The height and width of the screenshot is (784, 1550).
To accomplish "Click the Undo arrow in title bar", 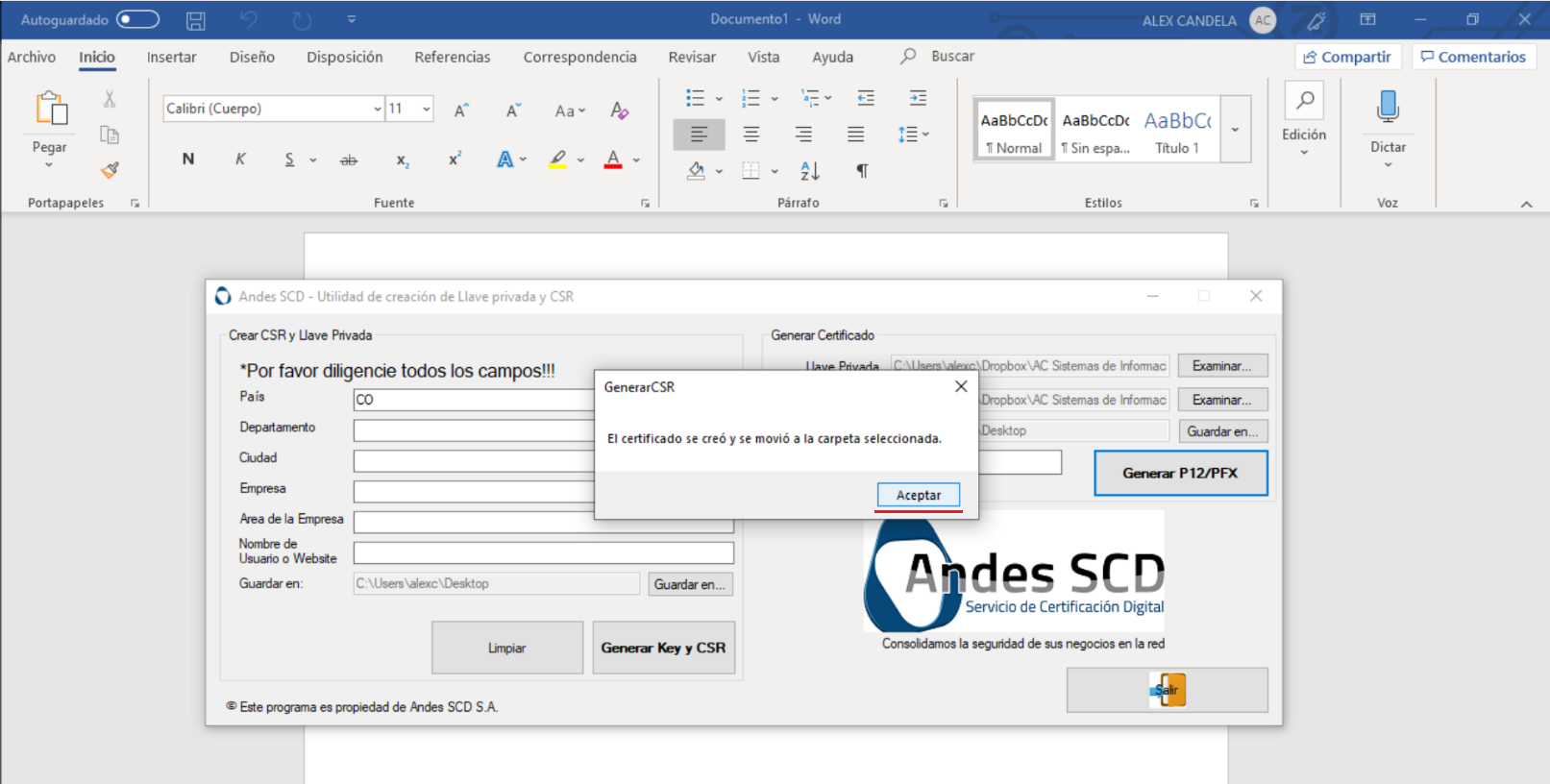I will click(x=249, y=20).
